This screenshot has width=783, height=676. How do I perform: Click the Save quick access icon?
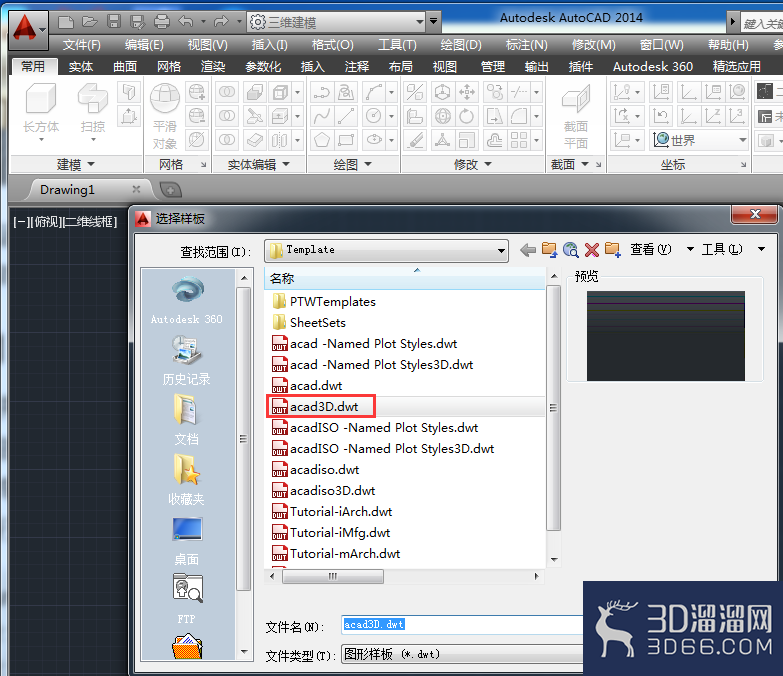point(114,21)
